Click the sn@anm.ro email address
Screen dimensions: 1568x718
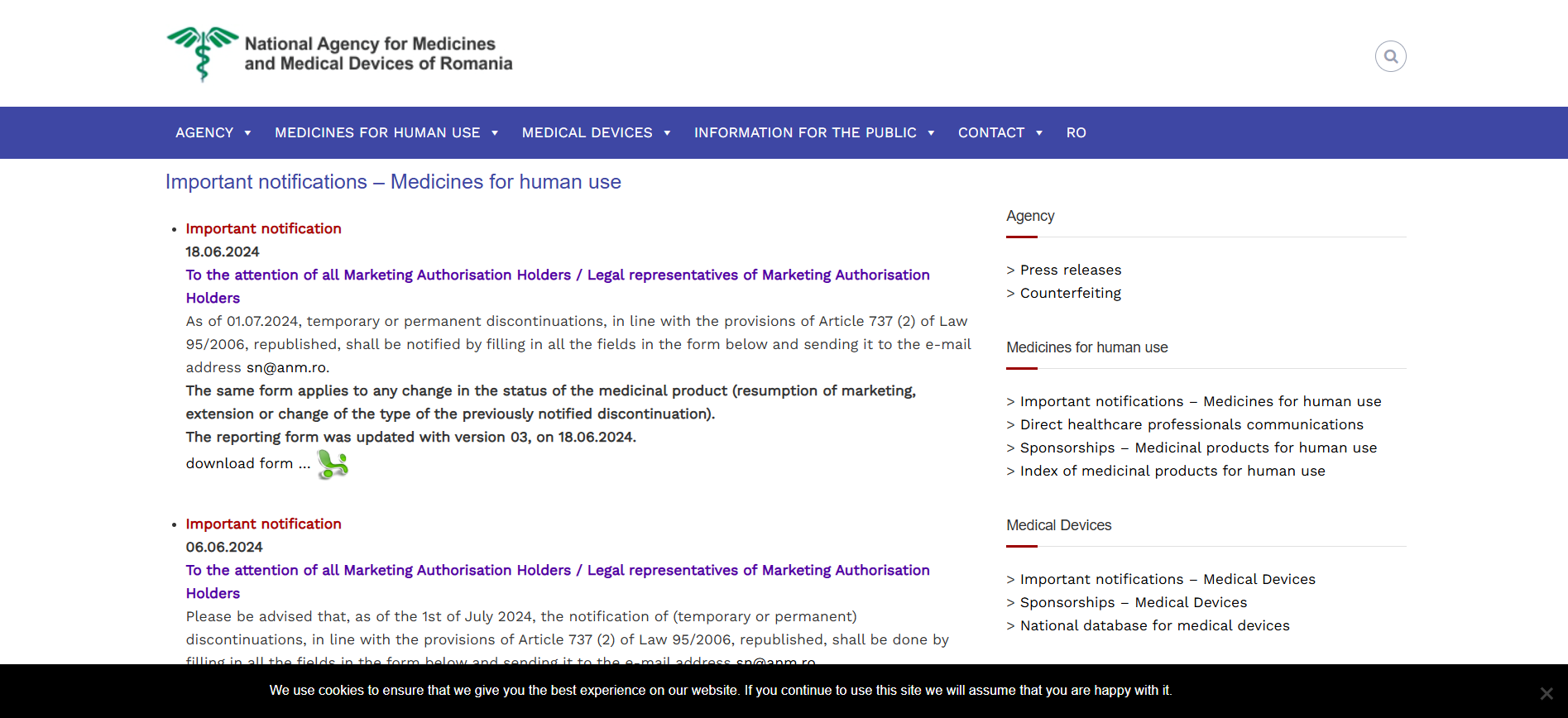tap(286, 367)
